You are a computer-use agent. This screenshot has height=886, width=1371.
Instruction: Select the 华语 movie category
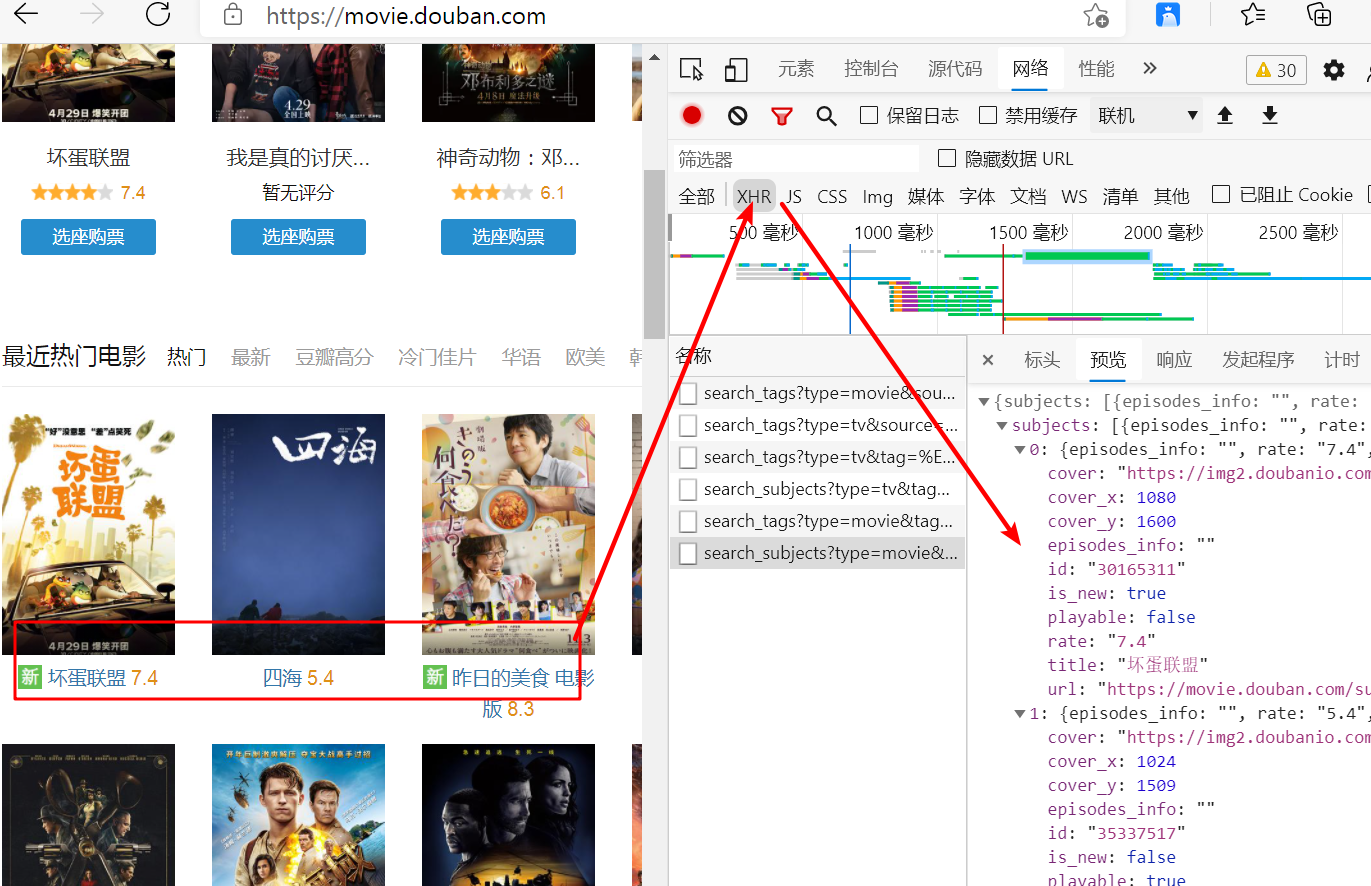pos(521,357)
